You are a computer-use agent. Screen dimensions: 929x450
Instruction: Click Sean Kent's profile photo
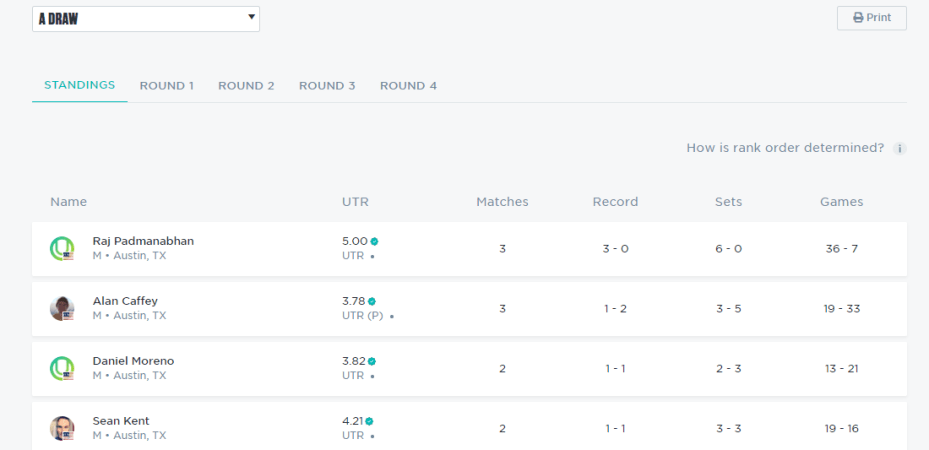[x=62, y=429]
